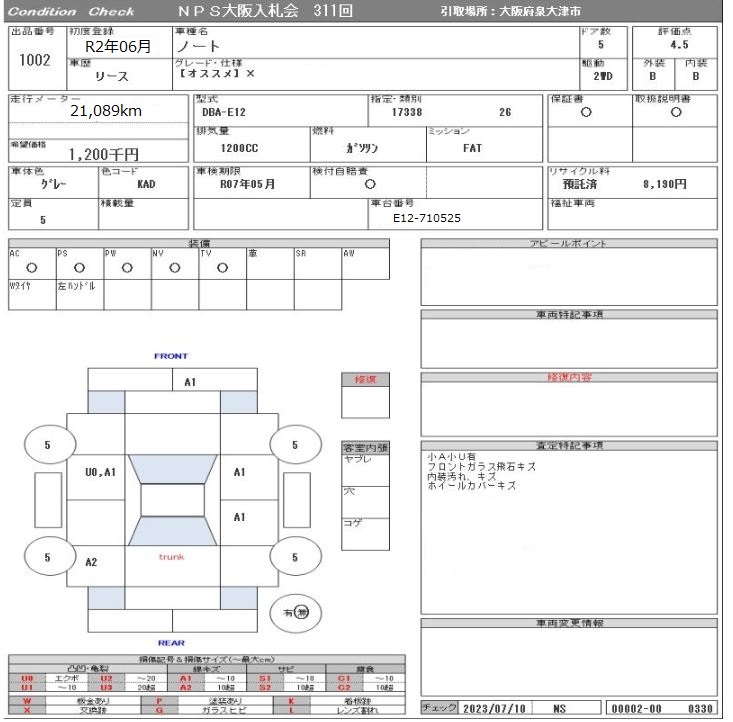
Task: Select the A2 damage mark on the car diagram
Action: tap(91, 562)
